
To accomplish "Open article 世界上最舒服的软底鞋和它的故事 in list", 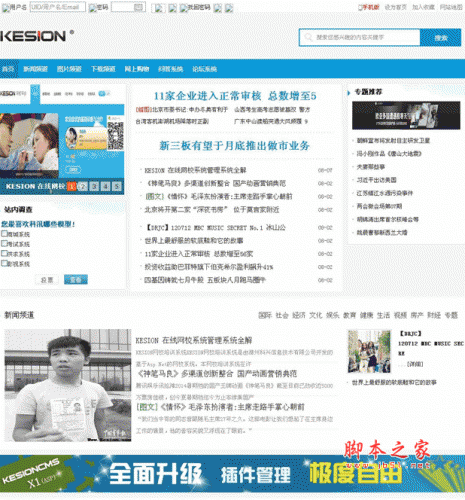I will [194, 241].
